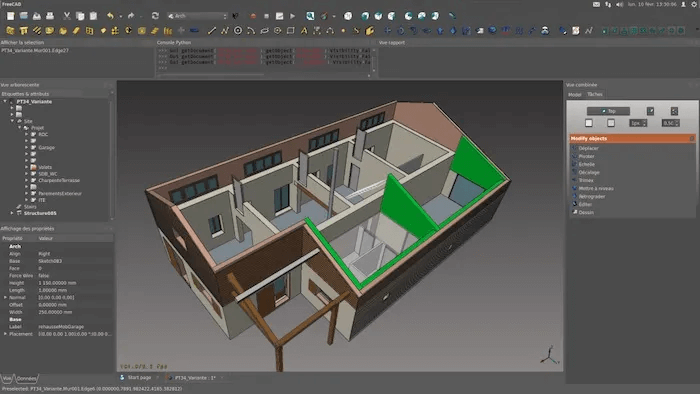Collapse the Modify objects section

[x=692, y=138]
